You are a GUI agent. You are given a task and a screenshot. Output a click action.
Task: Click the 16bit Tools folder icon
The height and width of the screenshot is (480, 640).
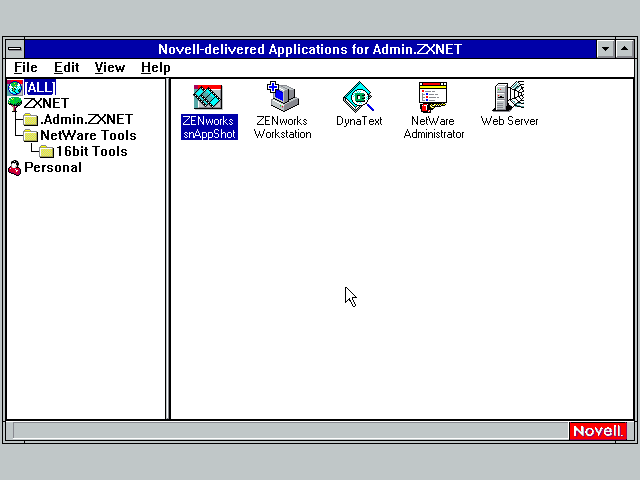coord(47,151)
